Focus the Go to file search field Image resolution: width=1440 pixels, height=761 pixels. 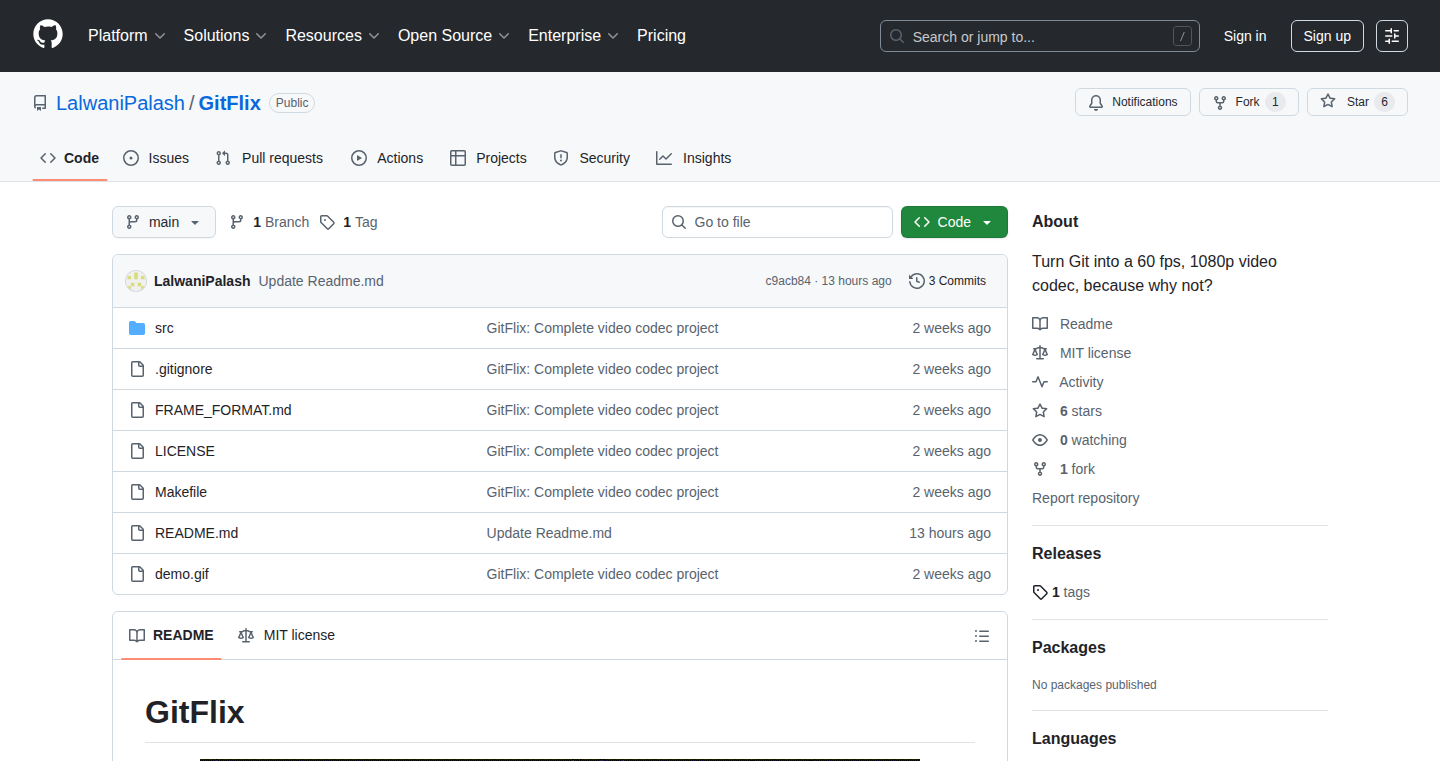click(777, 222)
